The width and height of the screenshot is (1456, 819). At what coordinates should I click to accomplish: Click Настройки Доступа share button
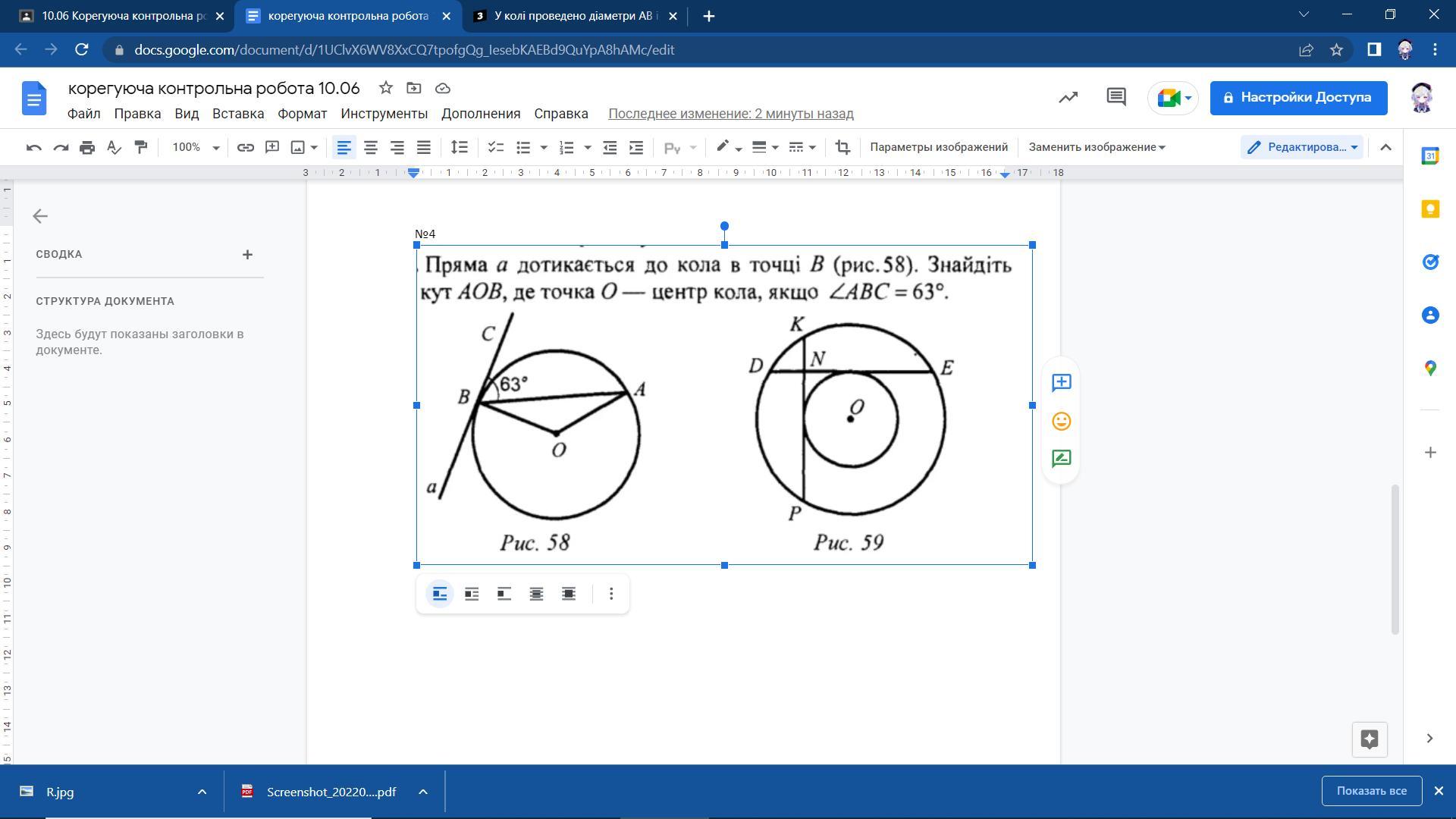(1298, 98)
